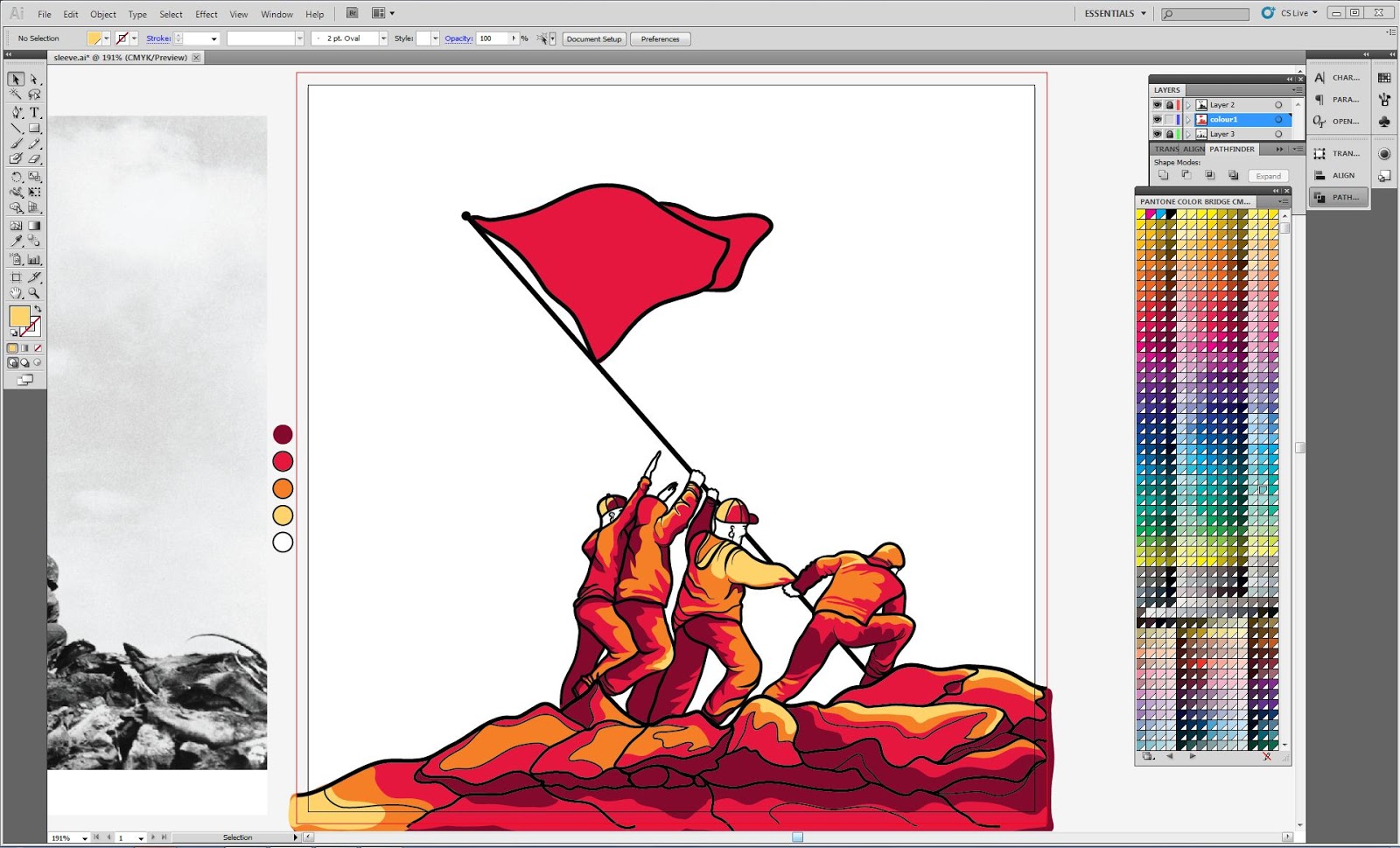Screen dimensions: 1400x848
Task: Pick the Shape Builder tool
Action: coord(16,207)
